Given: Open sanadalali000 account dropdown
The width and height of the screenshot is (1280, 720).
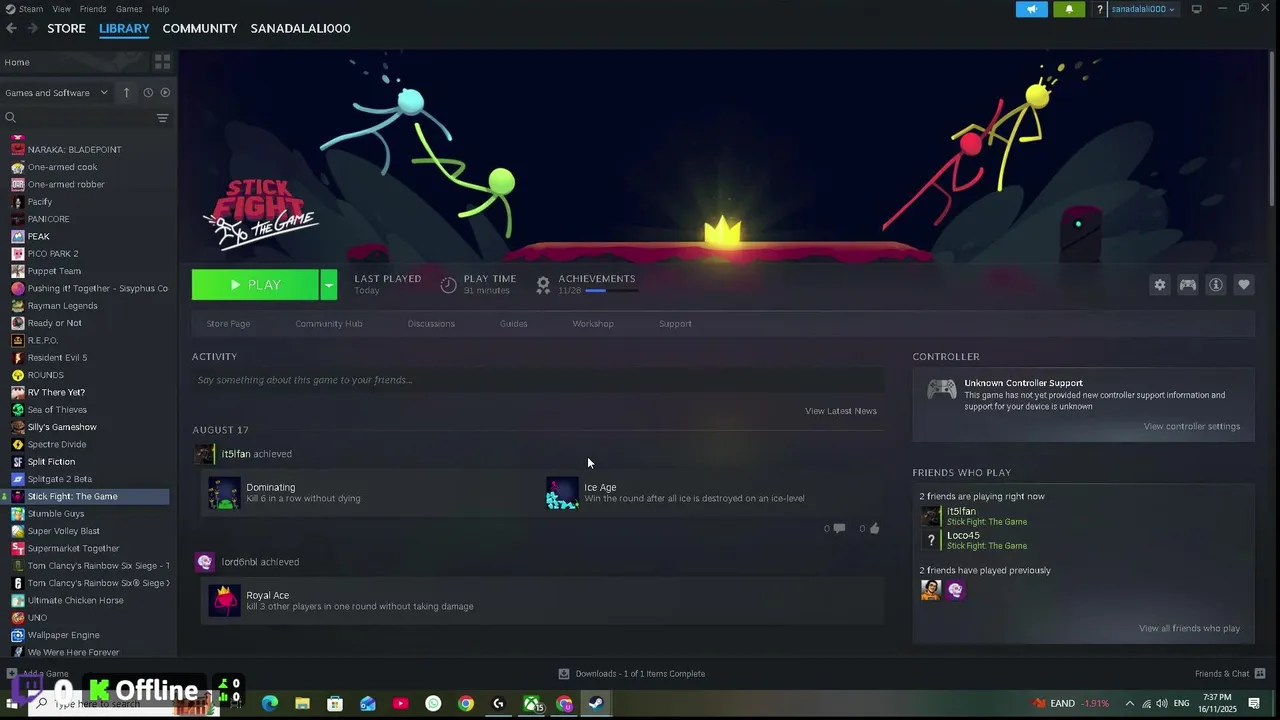Looking at the screenshot, I should 1143,9.
